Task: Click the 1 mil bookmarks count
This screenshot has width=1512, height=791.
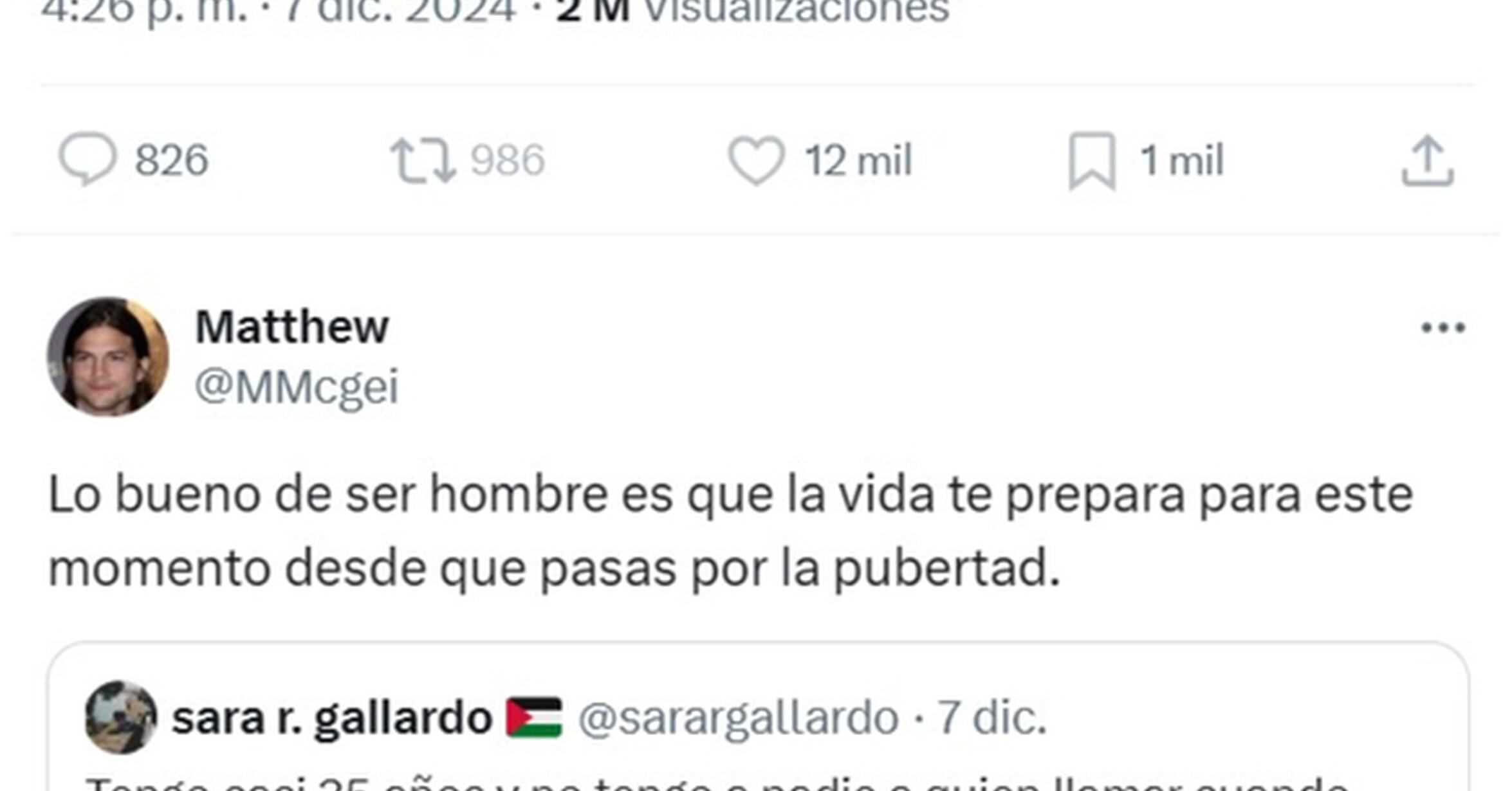Action: coord(1182,160)
